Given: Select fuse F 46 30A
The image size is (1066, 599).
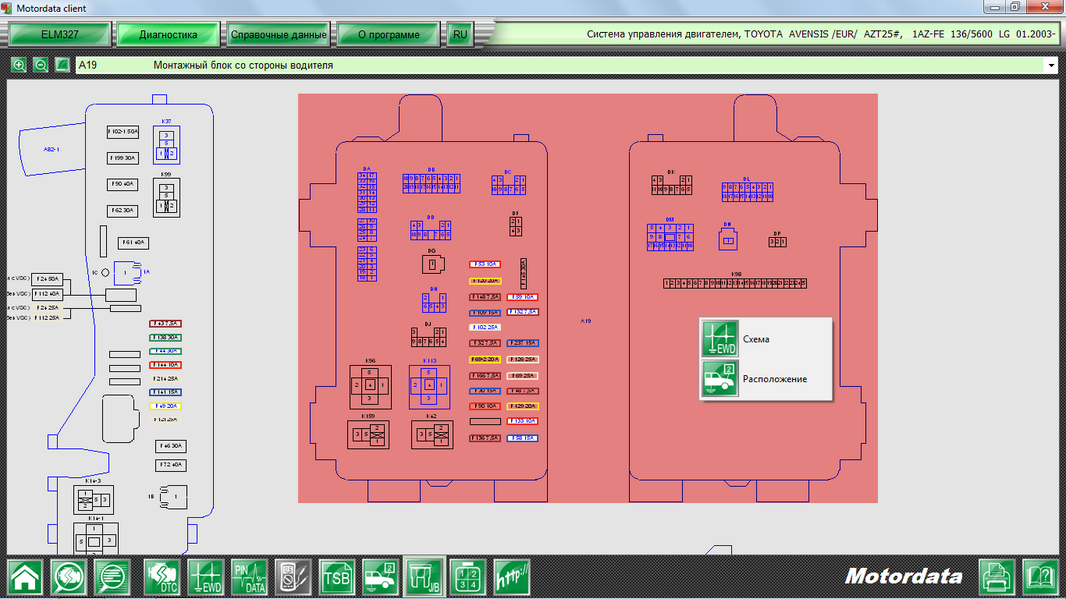Looking at the screenshot, I should click(x=171, y=446).
